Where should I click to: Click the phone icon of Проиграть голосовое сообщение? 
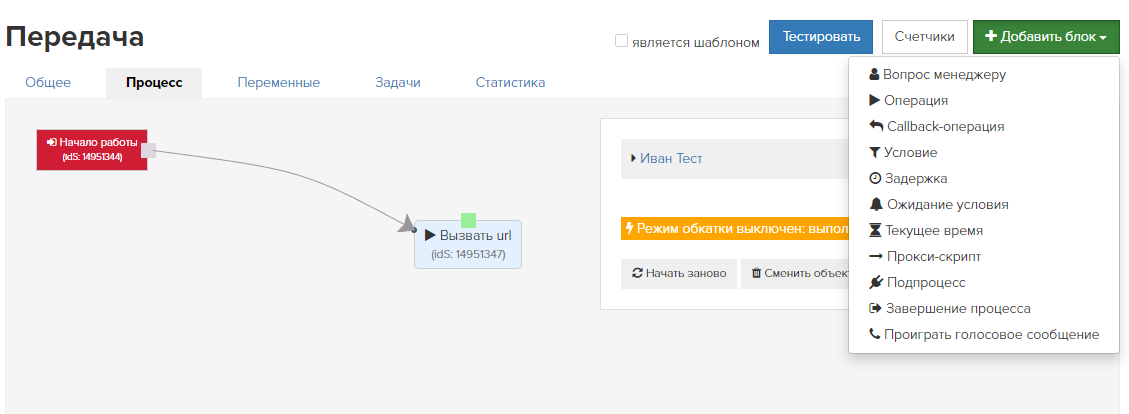(875, 334)
